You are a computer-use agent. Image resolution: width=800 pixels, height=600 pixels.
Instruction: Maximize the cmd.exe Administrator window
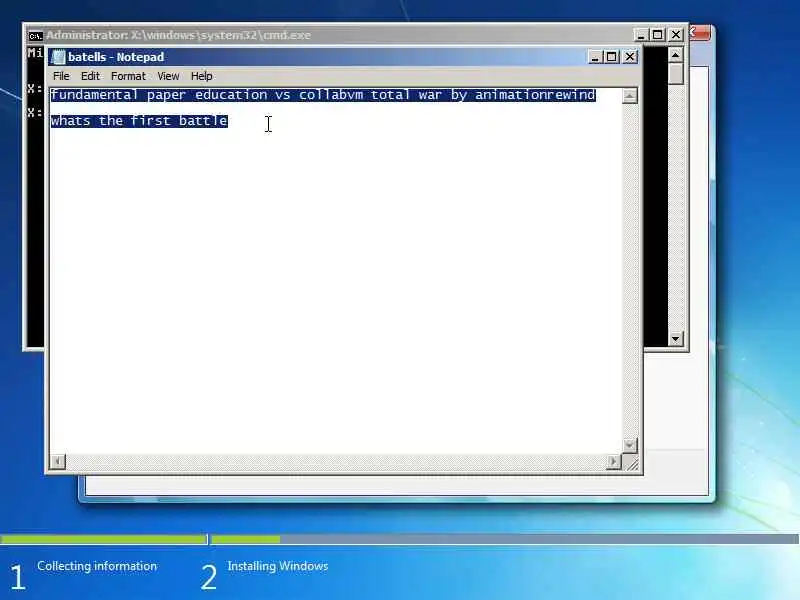(658, 35)
